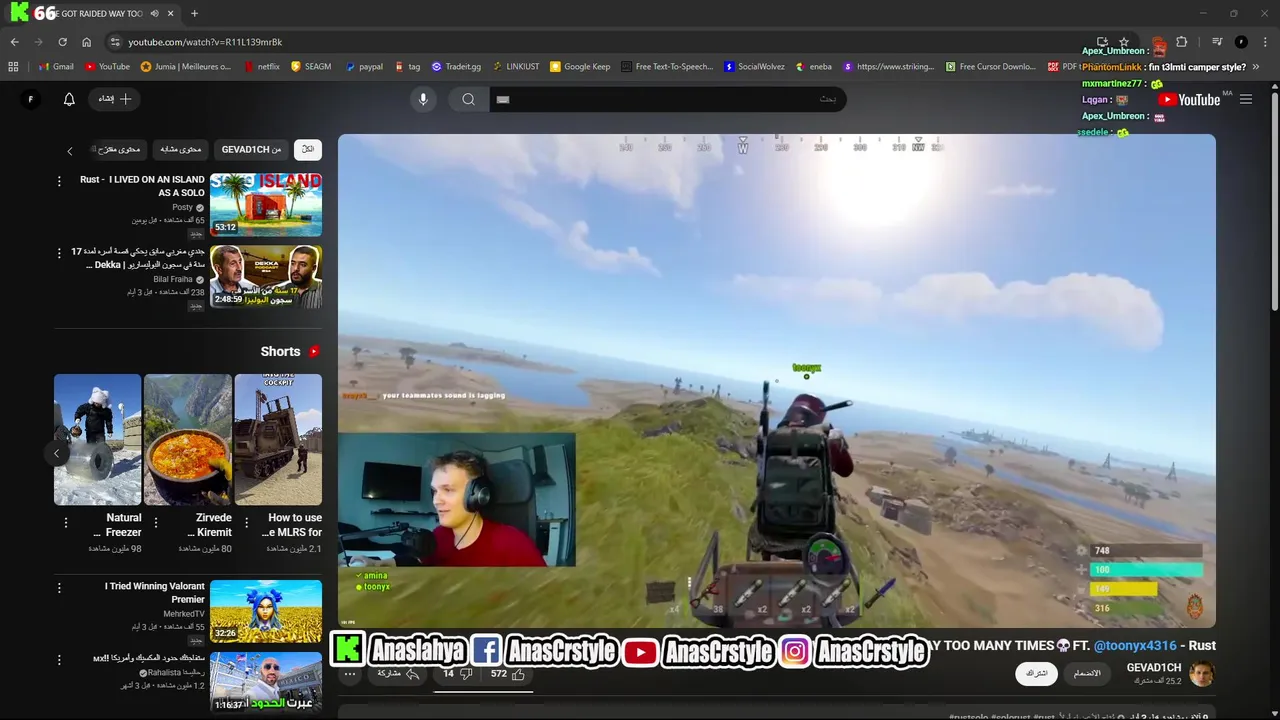Open the @toonyx4316 channel link
This screenshot has width=1280, height=720.
(1135, 646)
